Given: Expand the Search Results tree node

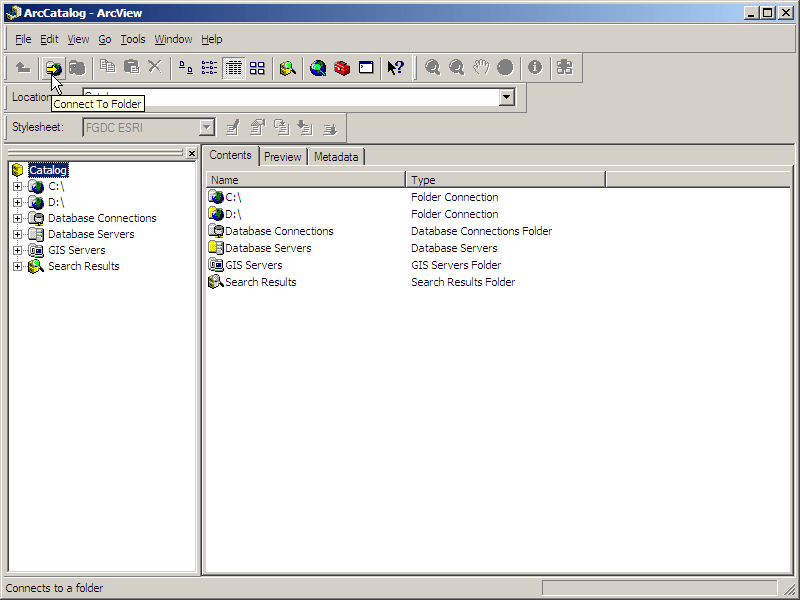Looking at the screenshot, I should pyautogui.click(x=17, y=266).
